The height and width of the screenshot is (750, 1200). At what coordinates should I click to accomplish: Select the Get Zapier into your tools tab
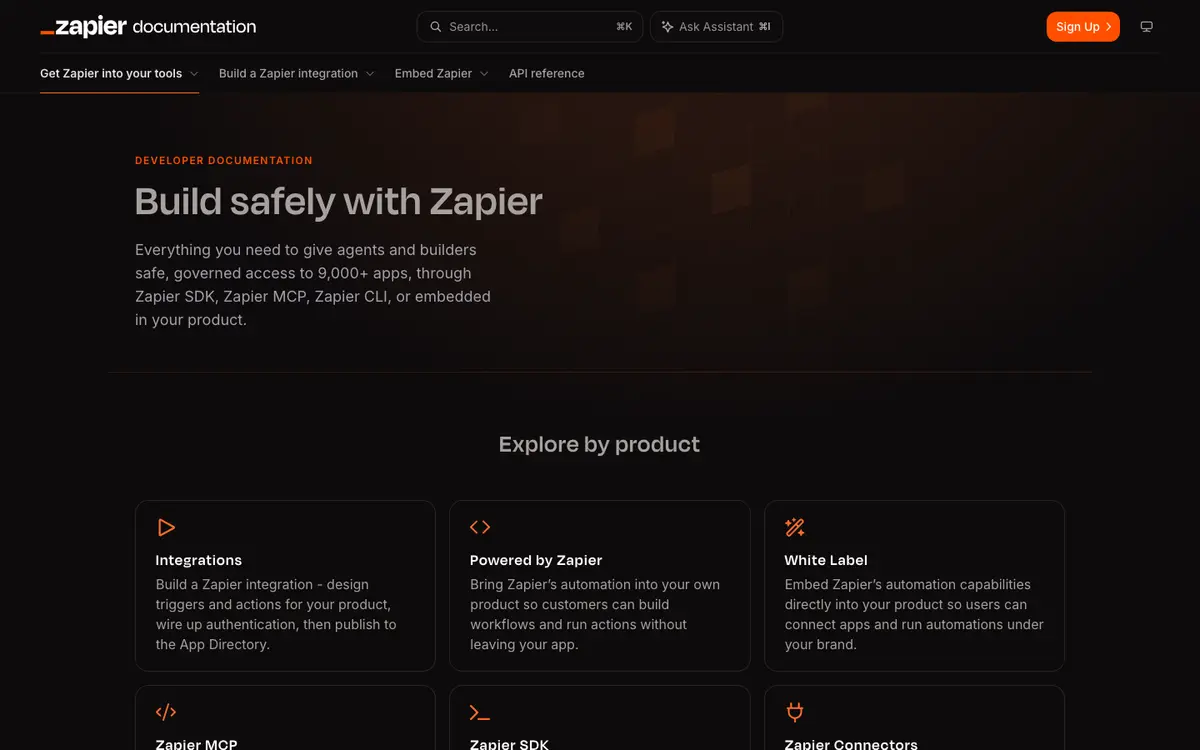tap(119, 74)
